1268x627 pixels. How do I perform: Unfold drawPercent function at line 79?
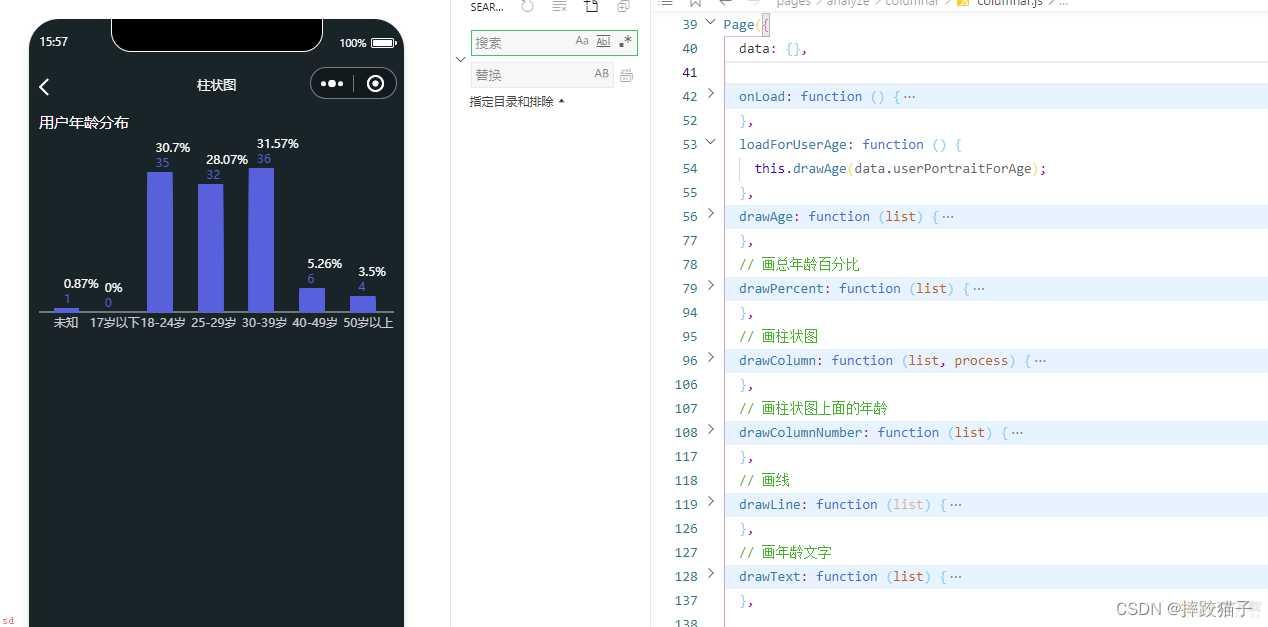[711, 286]
